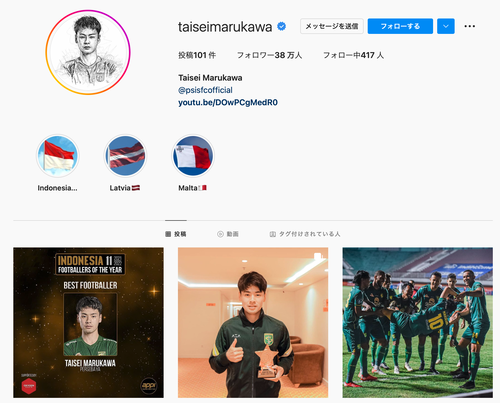Open the Malta story highlight
Screen dimensions: 500x403
coord(193,156)
